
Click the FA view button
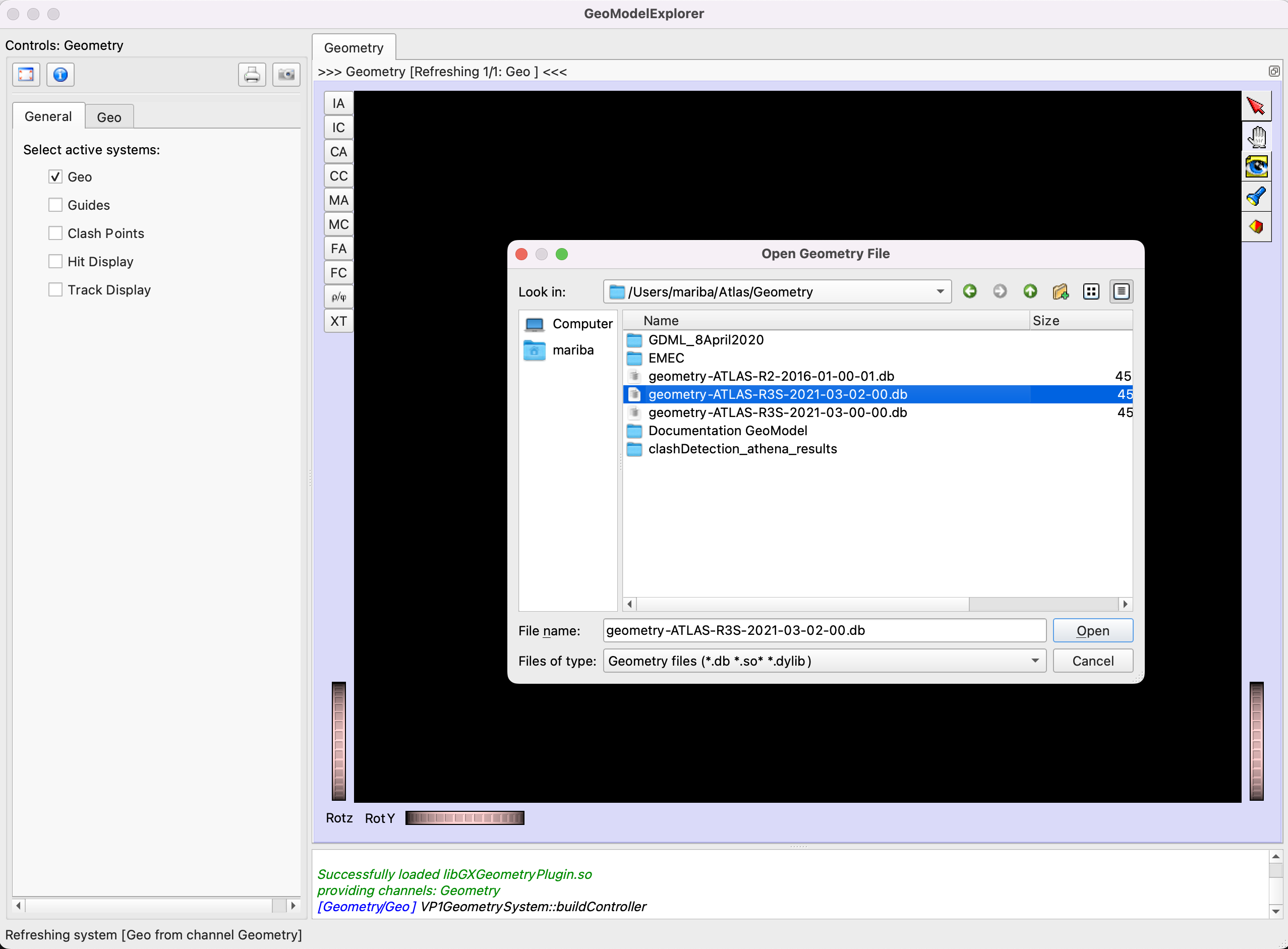(x=338, y=248)
